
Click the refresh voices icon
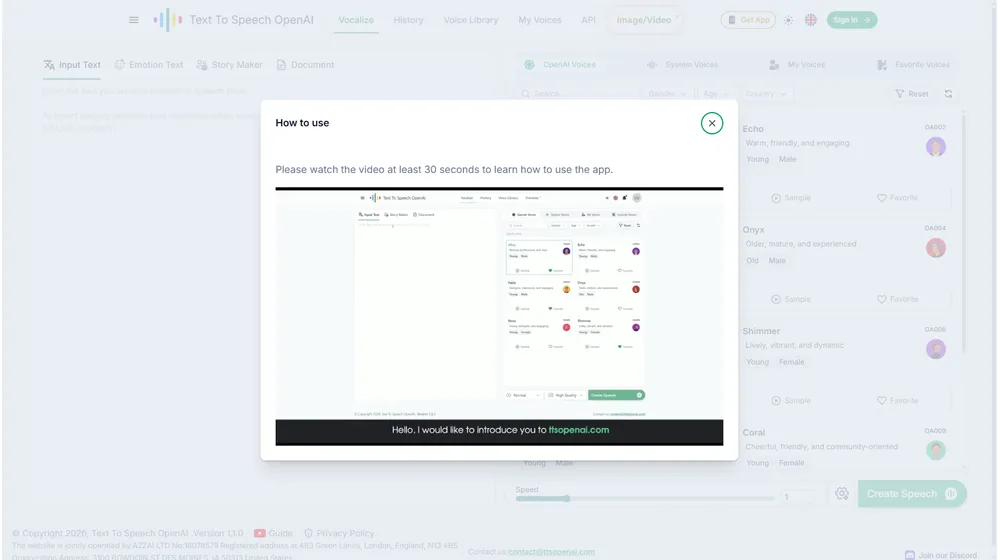coord(948,94)
